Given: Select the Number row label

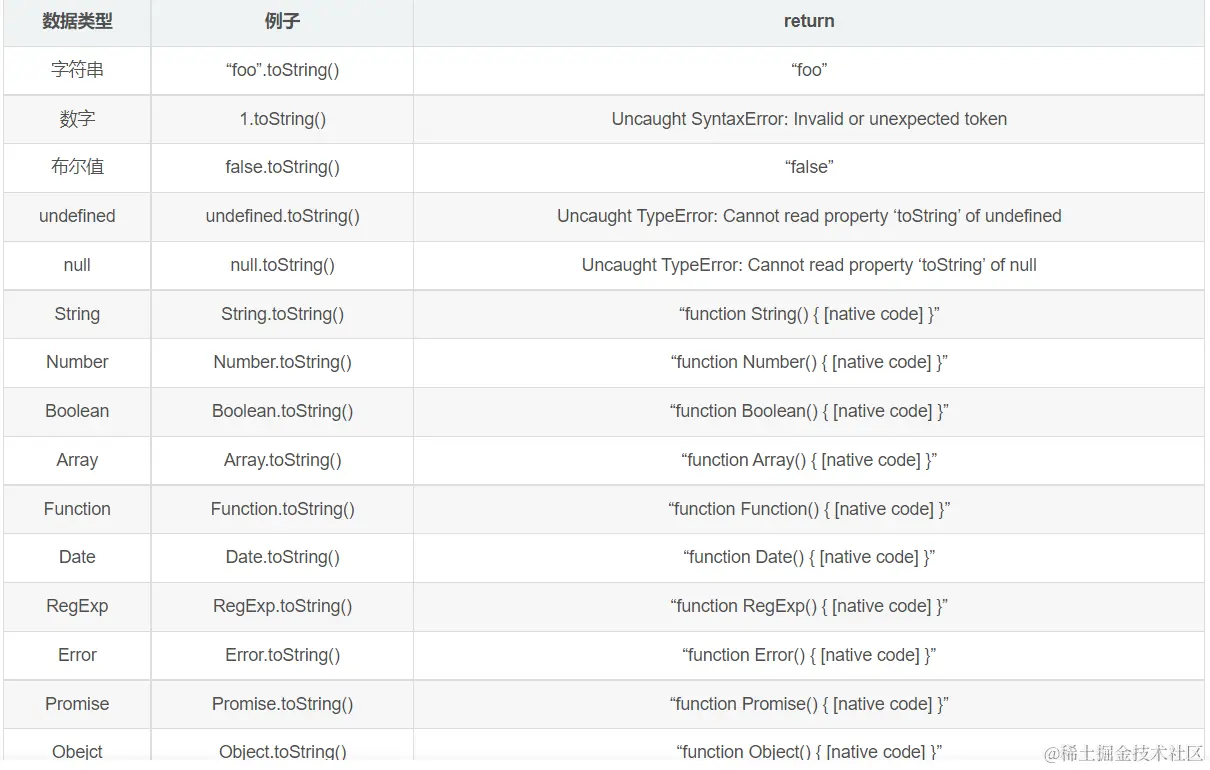Looking at the screenshot, I should coord(77,362).
